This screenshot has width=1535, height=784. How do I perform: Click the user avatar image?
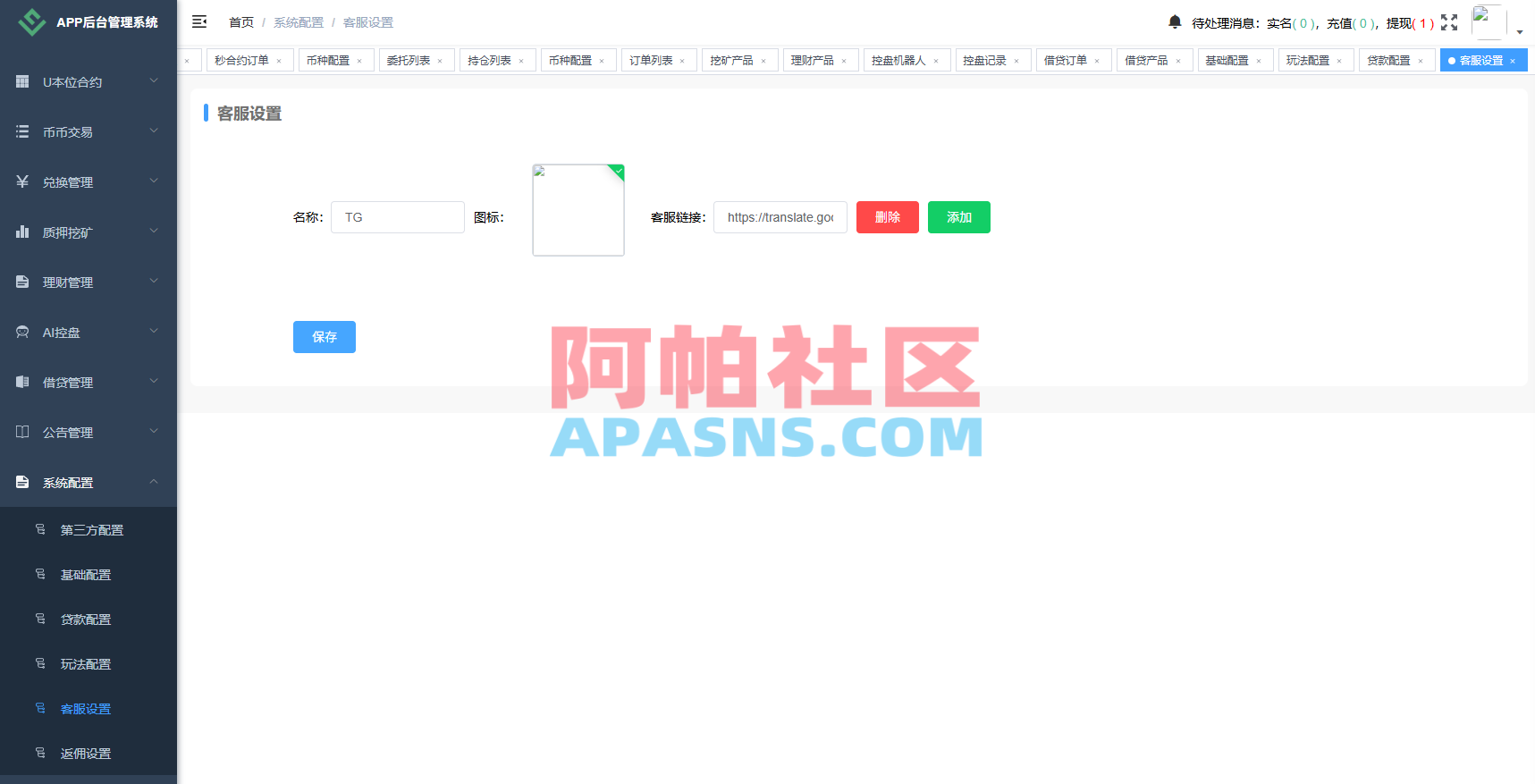(x=1489, y=22)
